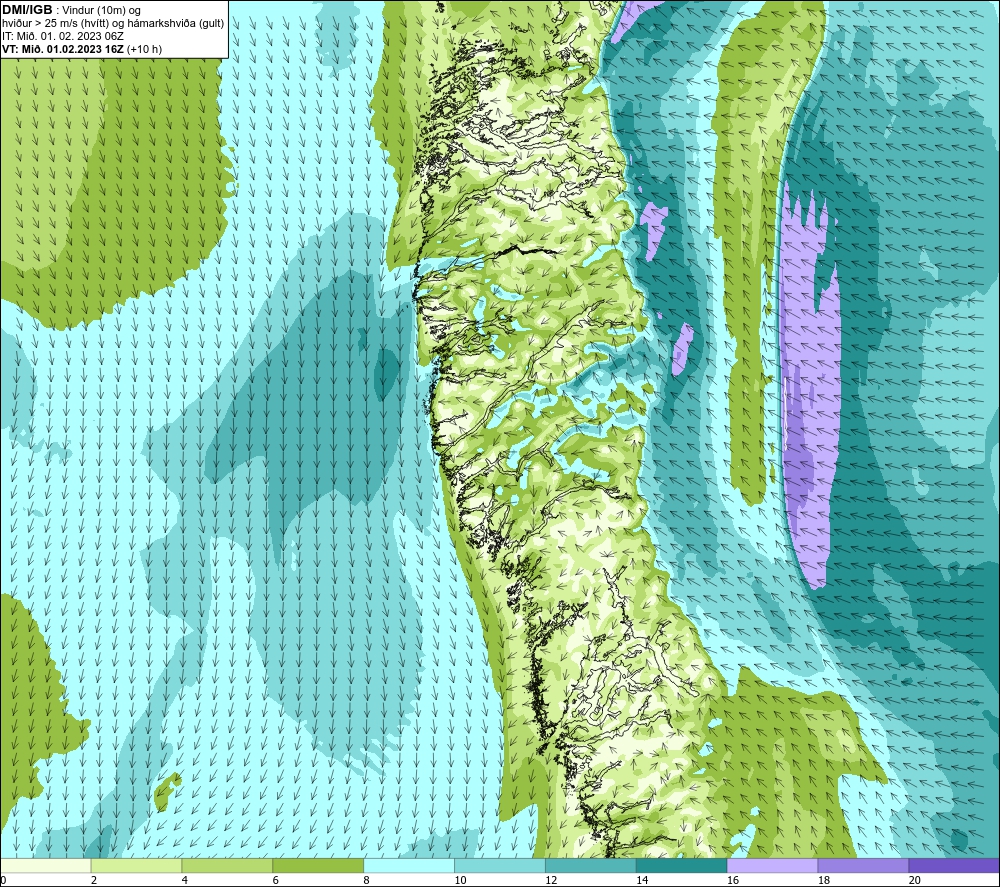Click the legend scale label '2'
The height and width of the screenshot is (887, 1000).
pyautogui.click(x=94, y=880)
